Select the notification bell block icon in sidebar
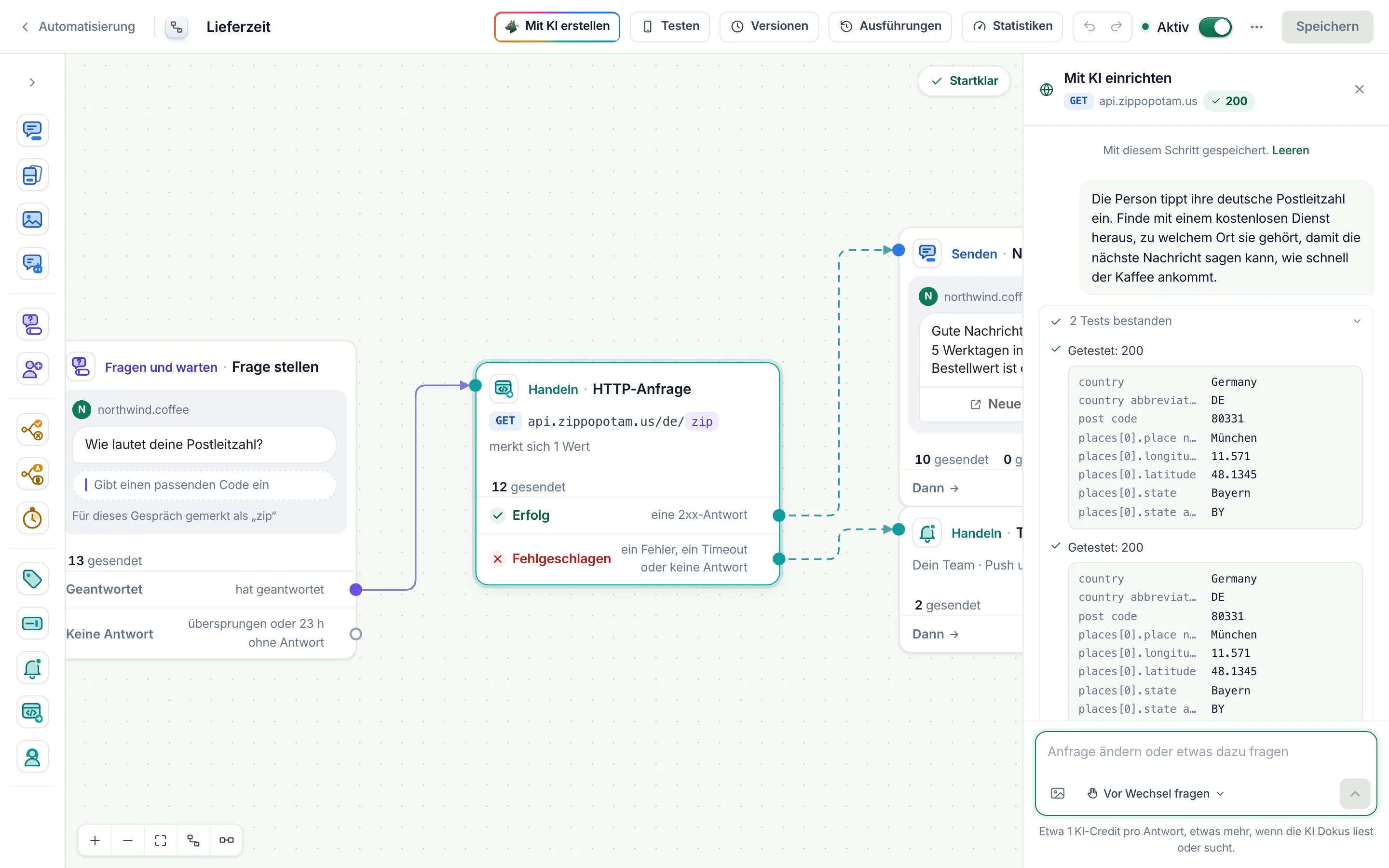This screenshot has width=1389, height=868. point(32,668)
